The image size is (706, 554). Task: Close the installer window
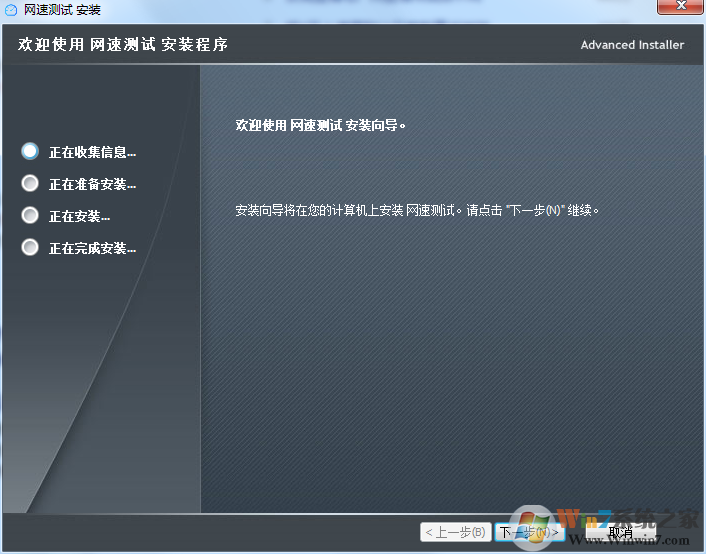pos(681,6)
